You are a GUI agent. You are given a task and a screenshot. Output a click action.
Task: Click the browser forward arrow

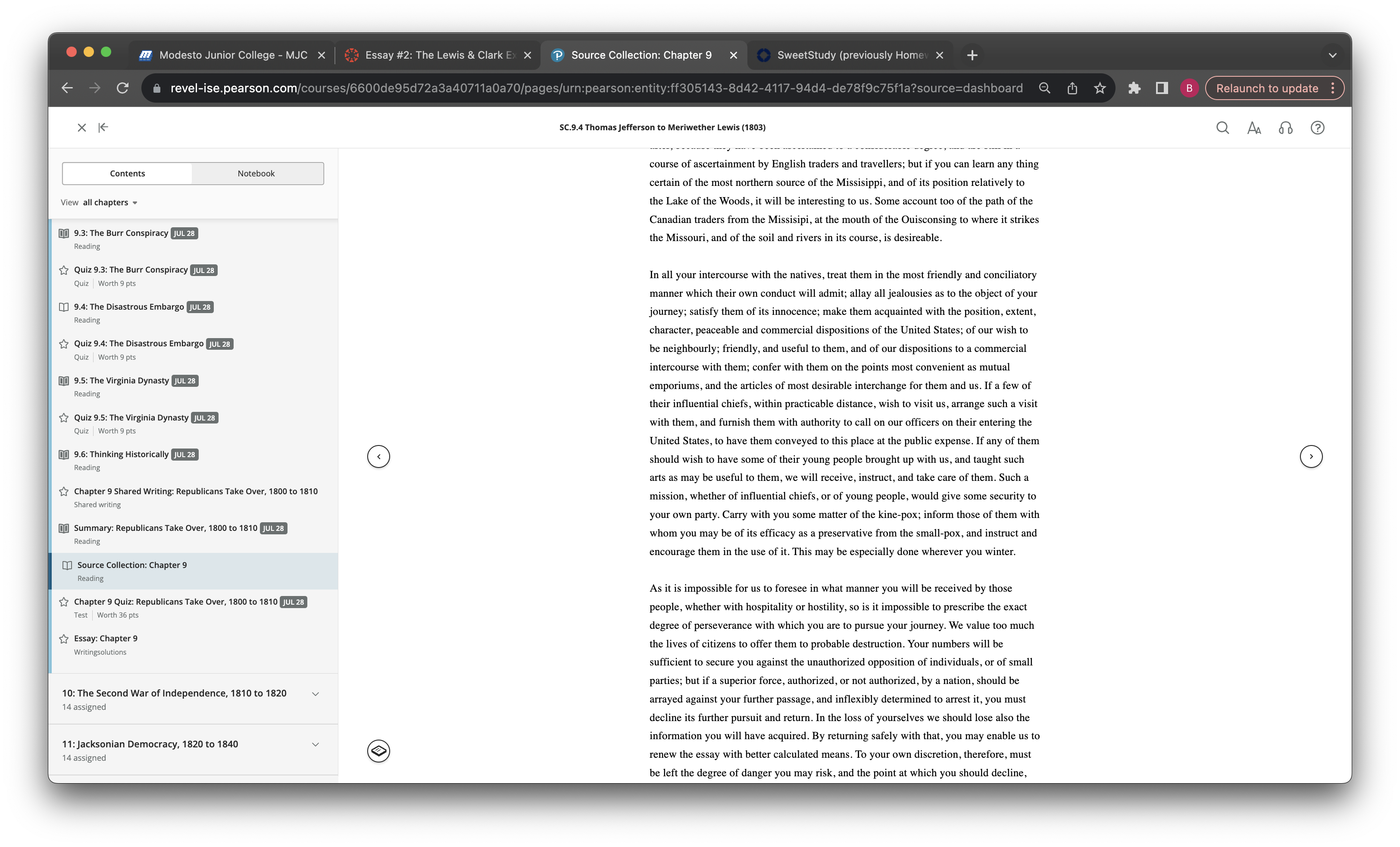(95, 88)
